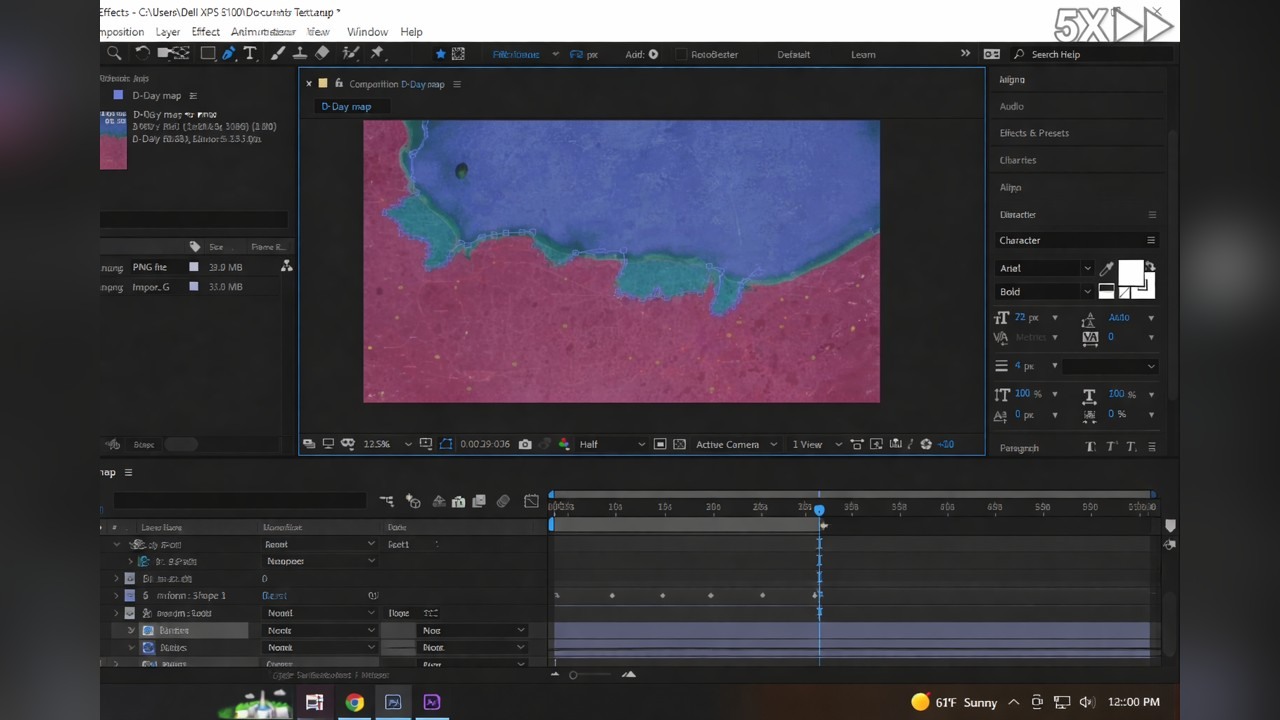
Task: Click the Add shape button
Action: [653, 54]
